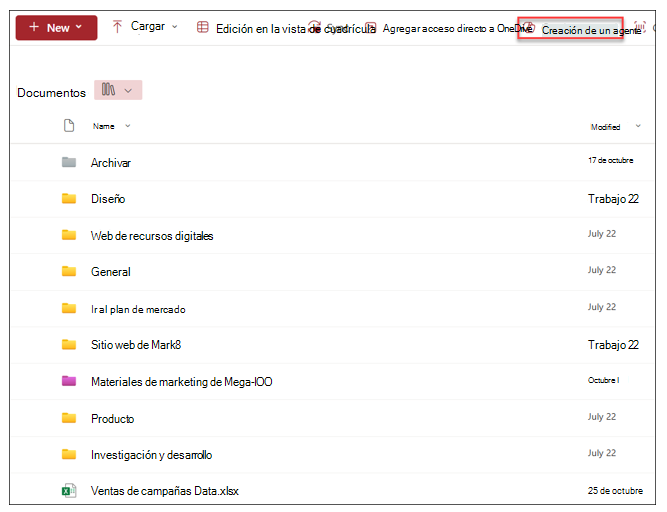667x512 pixels.
Task: Click the Diseño folder icon
Action: pyautogui.click(x=69, y=198)
